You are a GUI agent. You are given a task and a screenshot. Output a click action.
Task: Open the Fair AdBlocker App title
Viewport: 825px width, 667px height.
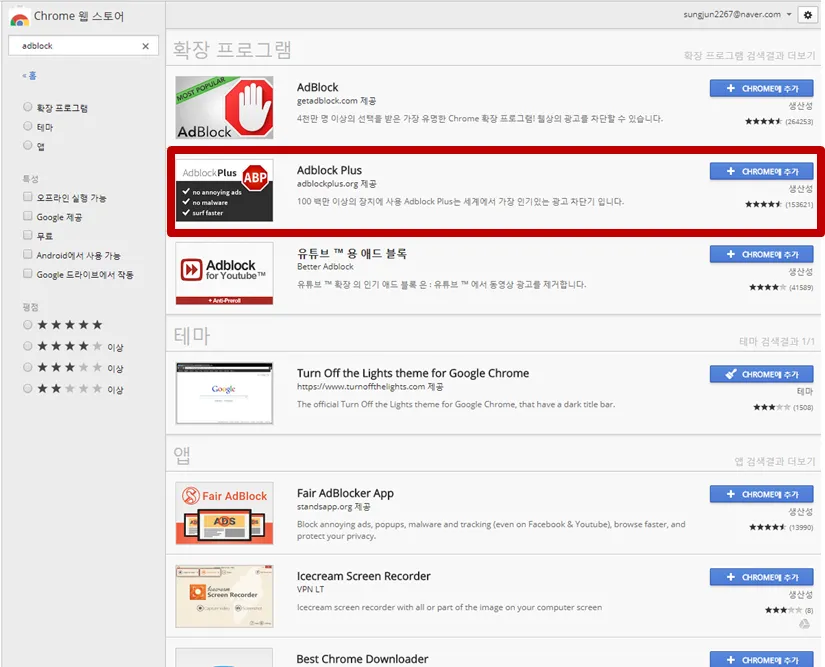click(345, 493)
